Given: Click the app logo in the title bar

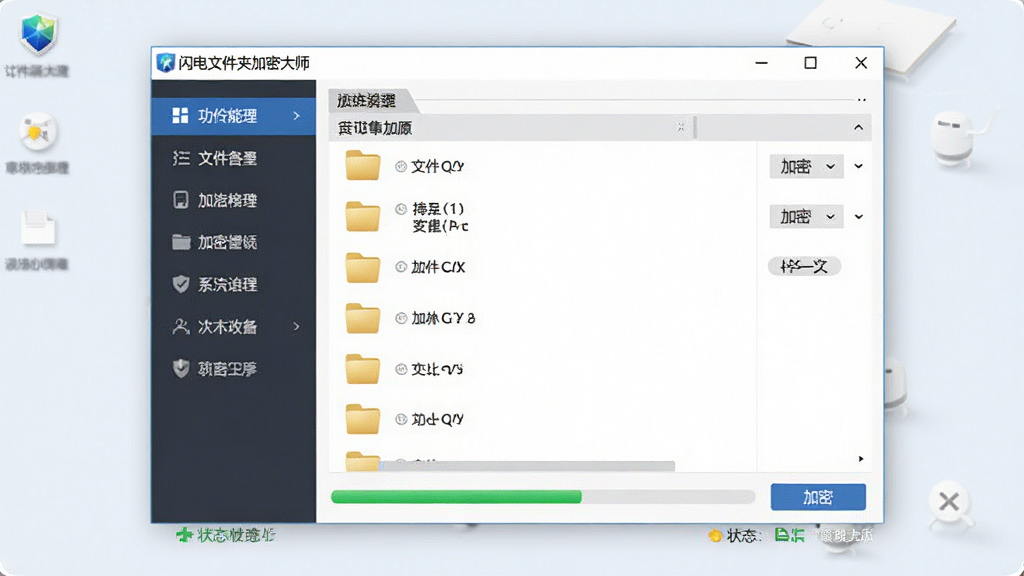Looking at the screenshot, I should coord(166,63).
